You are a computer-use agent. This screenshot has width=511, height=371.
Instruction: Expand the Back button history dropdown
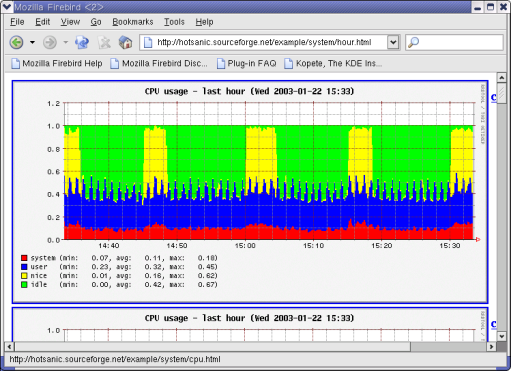pyautogui.click(x=32, y=42)
